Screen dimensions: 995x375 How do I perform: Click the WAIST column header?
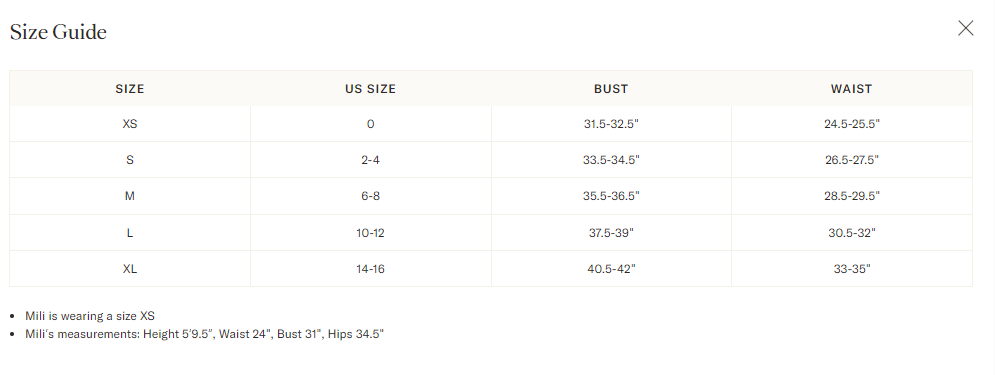(x=852, y=89)
